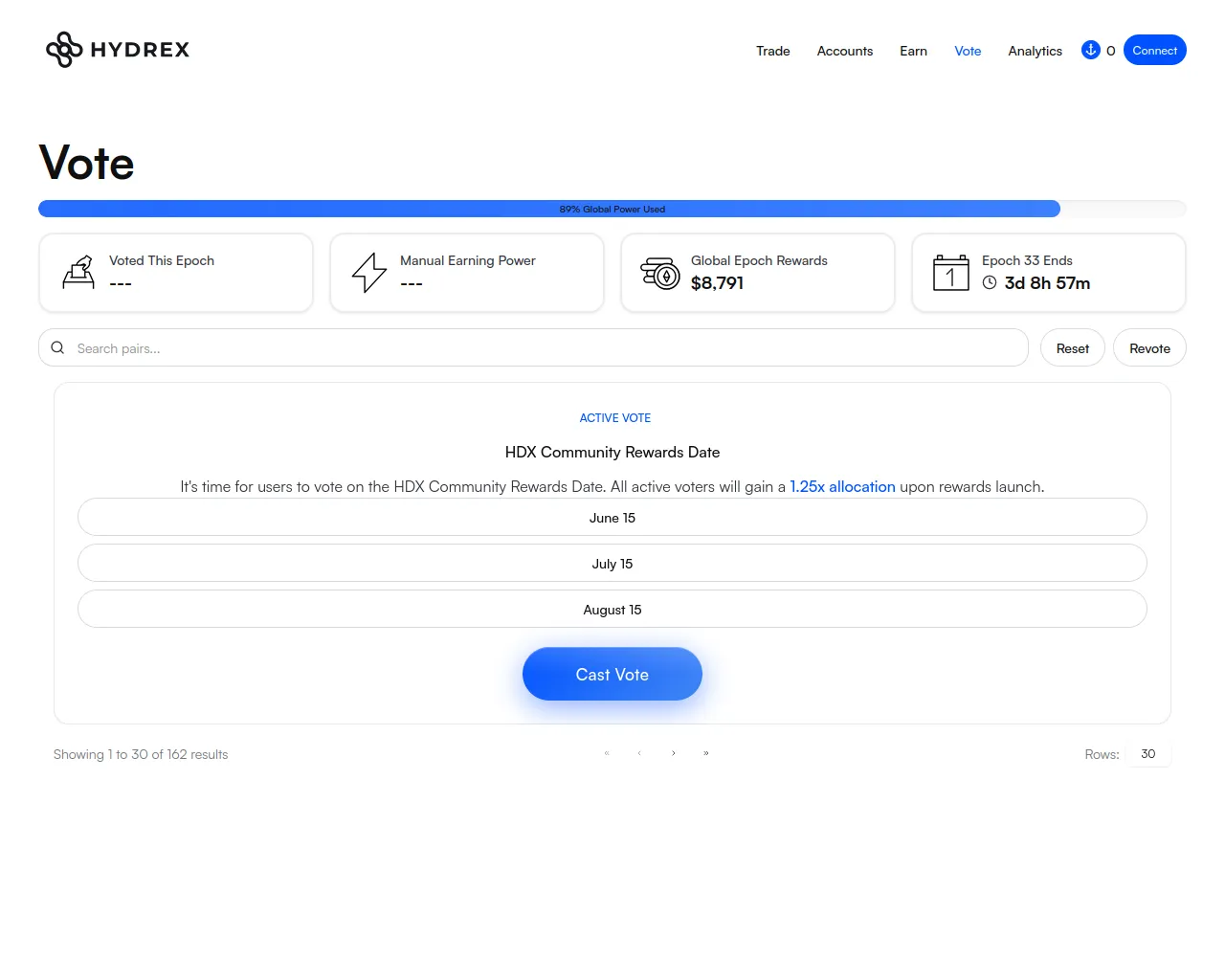Open the Accounts page
Screen dimensions: 1225x980
coord(845,51)
